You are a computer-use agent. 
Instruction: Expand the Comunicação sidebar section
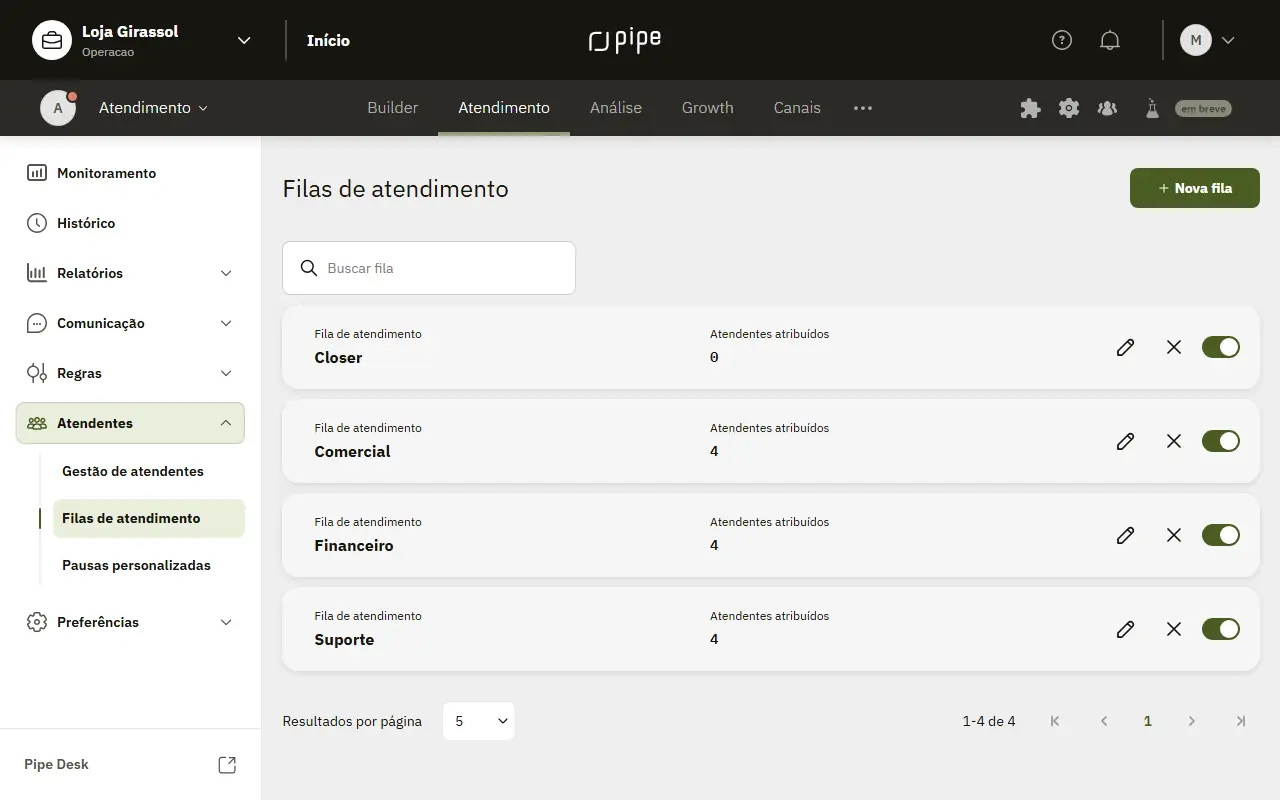pyautogui.click(x=130, y=323)
